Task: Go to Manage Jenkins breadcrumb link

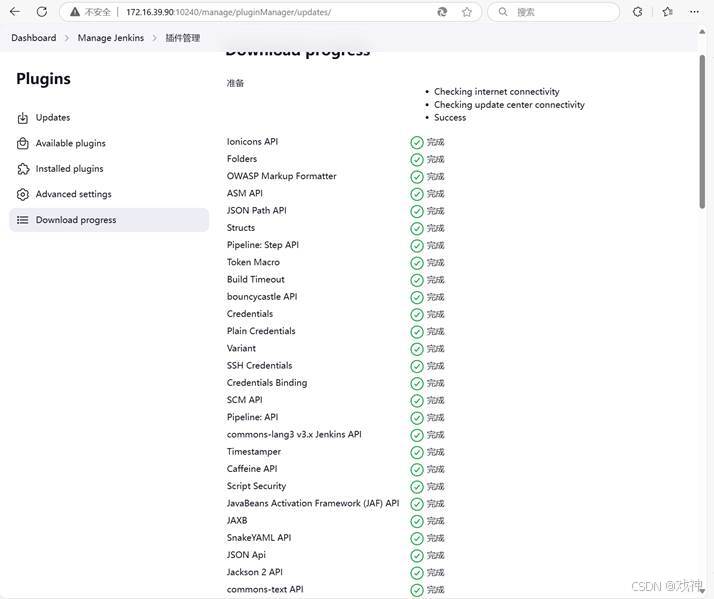Action: tap(111, 38)
